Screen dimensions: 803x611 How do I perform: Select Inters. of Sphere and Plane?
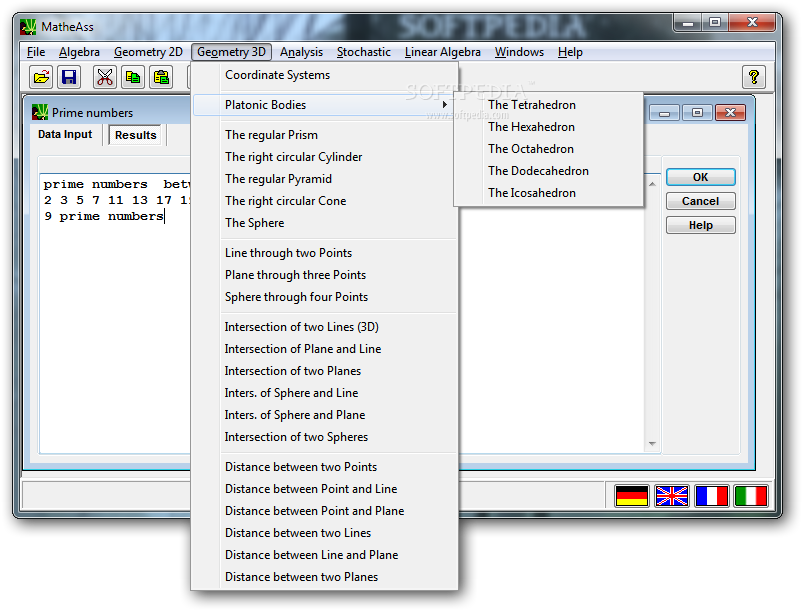point(325,415)
